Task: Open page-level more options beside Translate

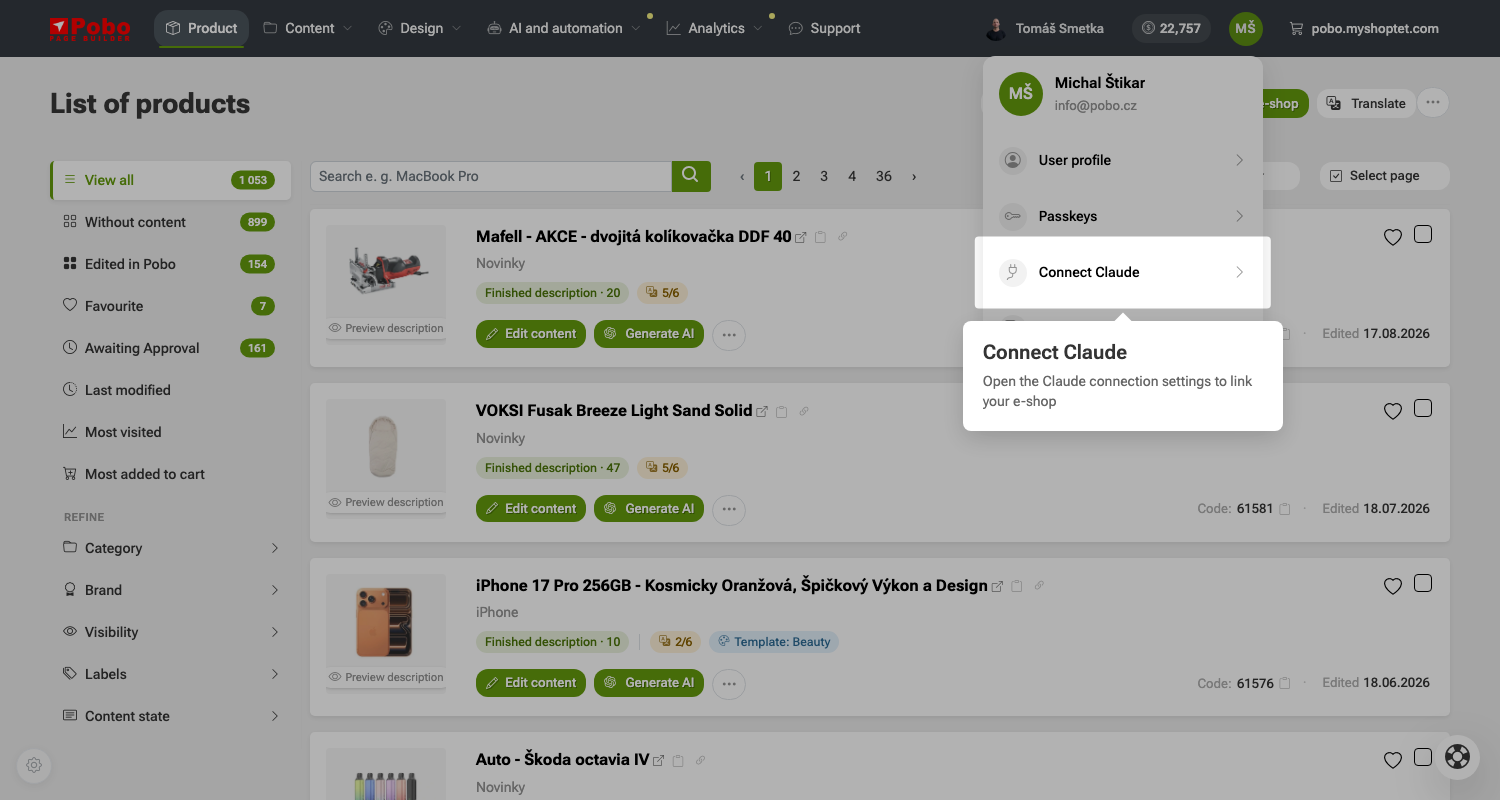Action: coord(1433,103)
